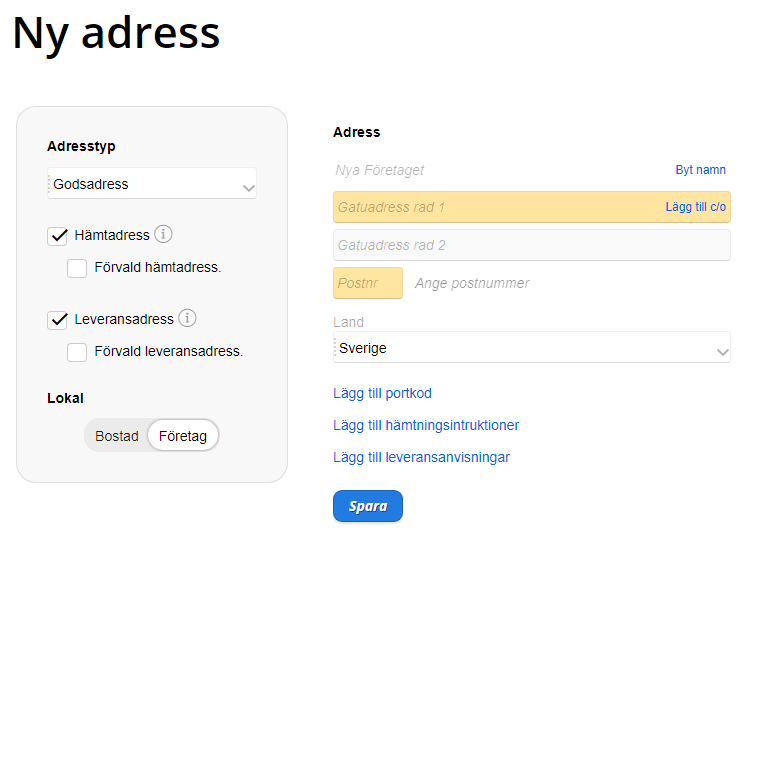Click Lägg till hämtningsintruktioner
769x784 pixels.
(x=426, y=425)
